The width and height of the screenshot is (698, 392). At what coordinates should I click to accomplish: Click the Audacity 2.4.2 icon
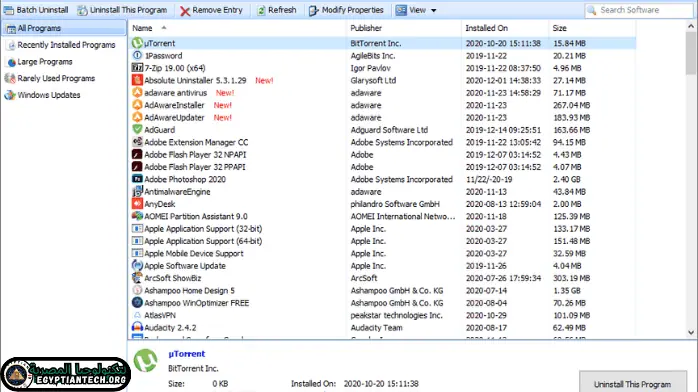(137, 327)
